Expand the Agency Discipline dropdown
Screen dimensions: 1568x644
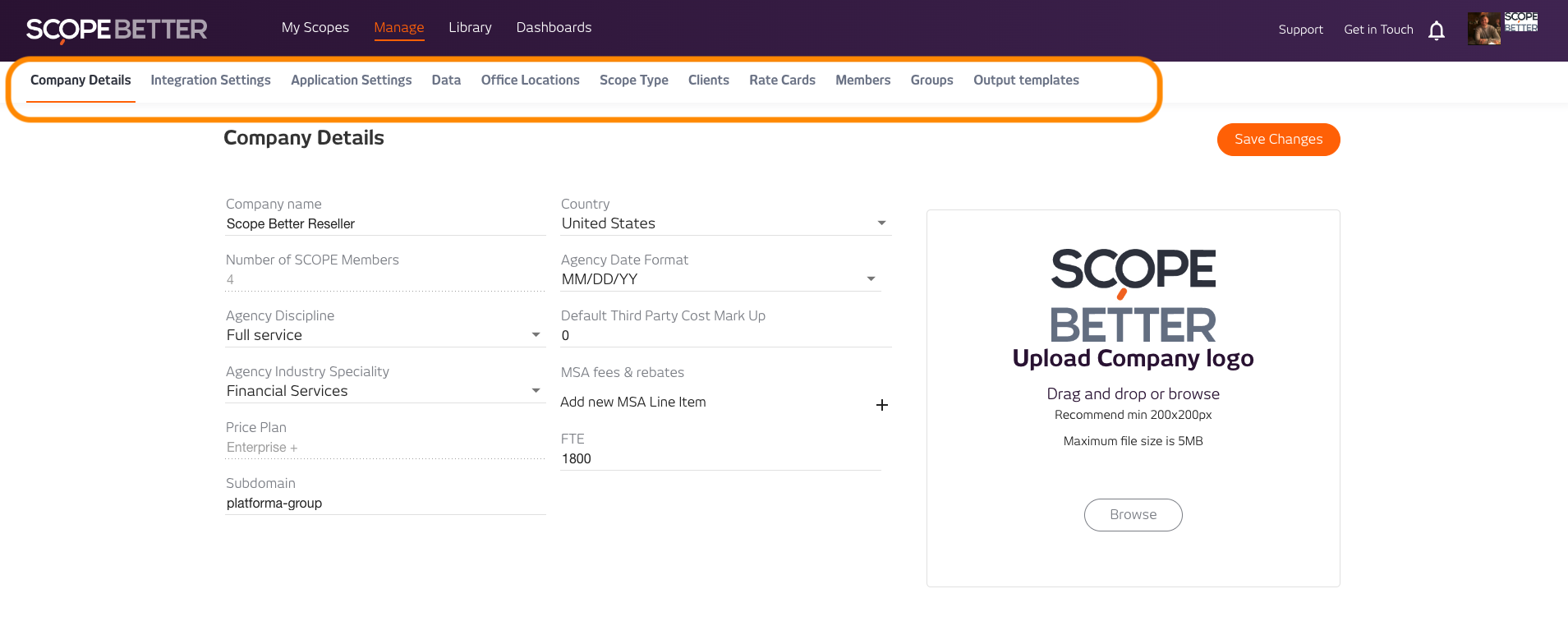pyautogui.click(x=385, y=335)
